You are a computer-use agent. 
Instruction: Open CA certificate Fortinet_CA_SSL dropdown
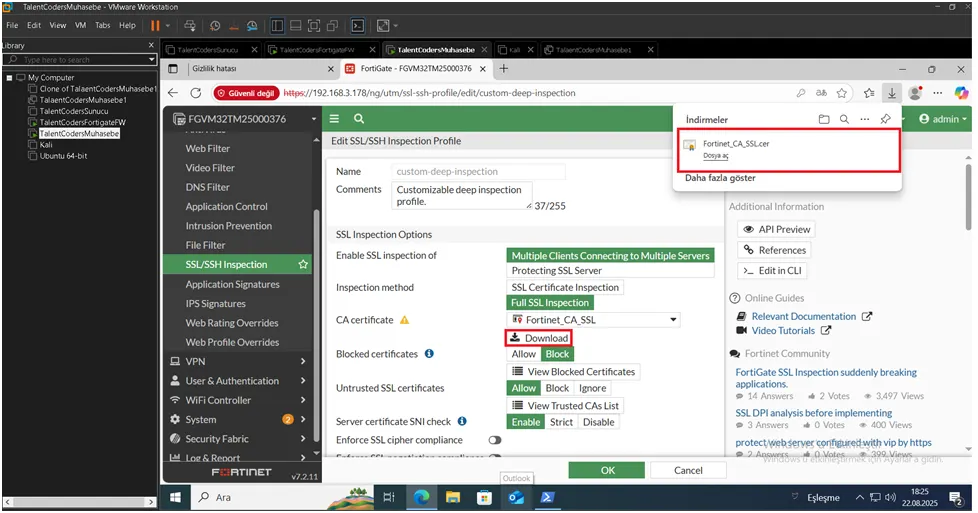pos(594,320)
